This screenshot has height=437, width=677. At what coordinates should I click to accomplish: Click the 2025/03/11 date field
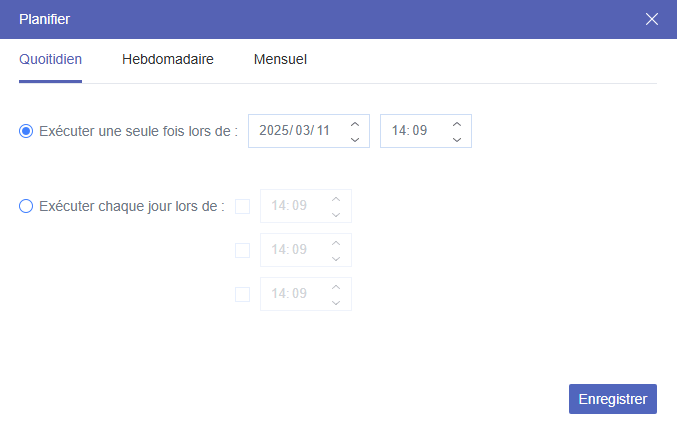[x=294, y=131]
